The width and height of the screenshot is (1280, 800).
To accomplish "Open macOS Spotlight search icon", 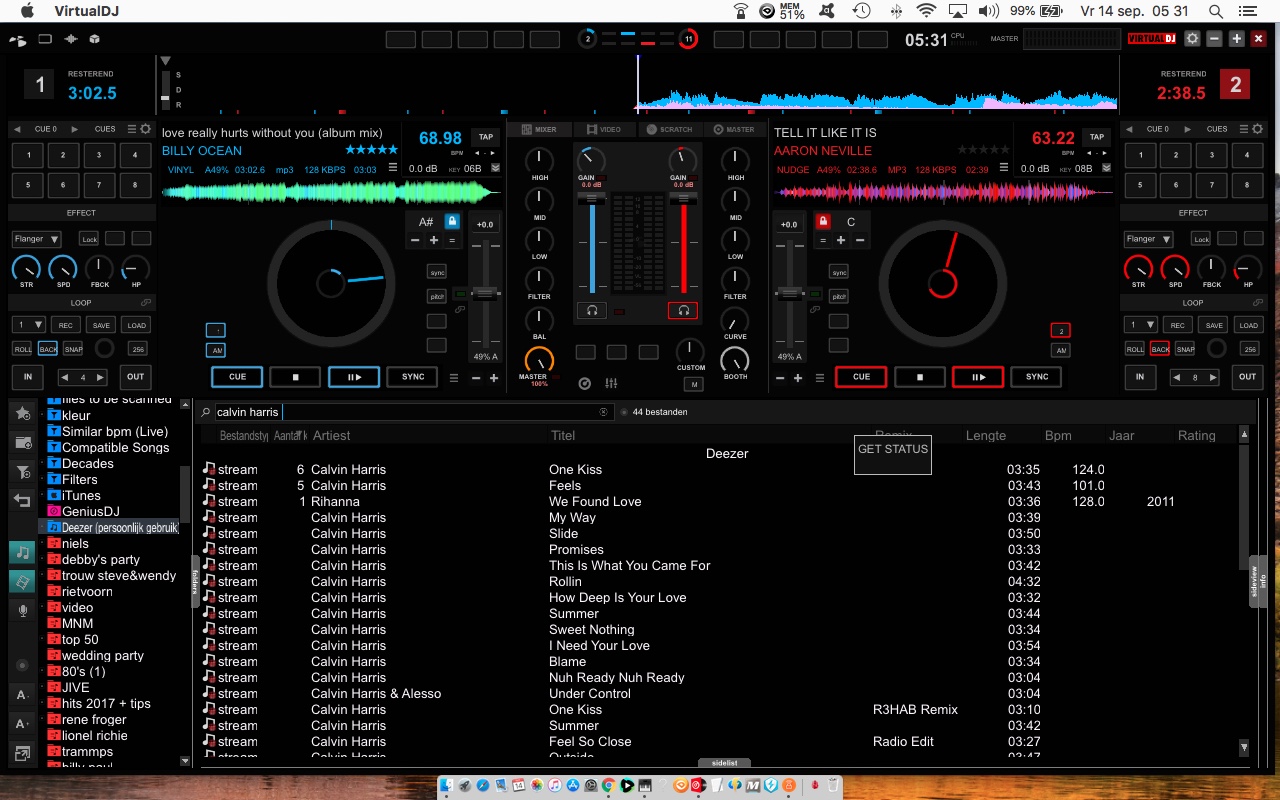I will coord(1216,11).
